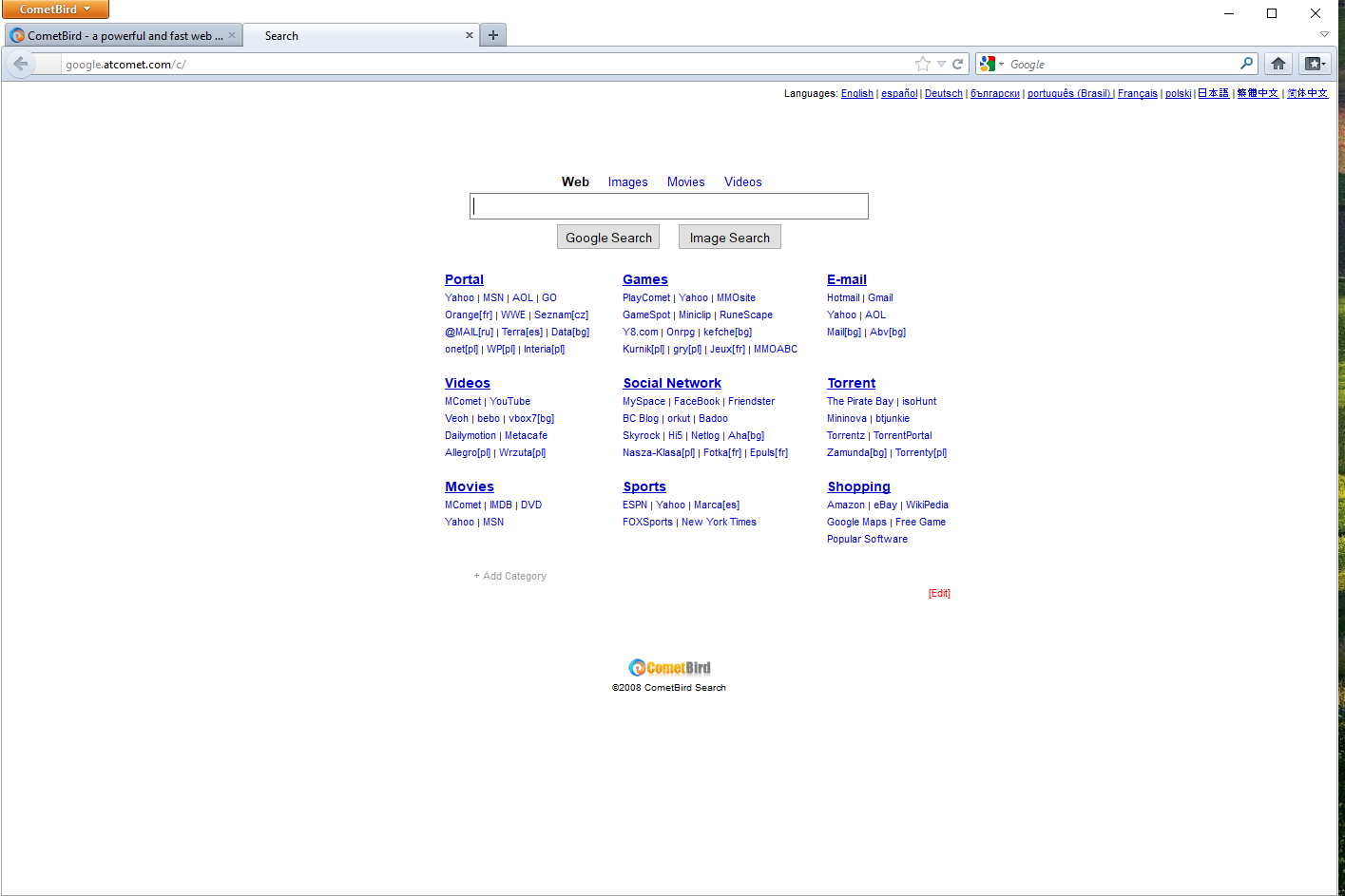Close the CometBird powerful and fast tab
Image resolution: width=1345 pixels, height=896 pixels.
pos(232,35)
